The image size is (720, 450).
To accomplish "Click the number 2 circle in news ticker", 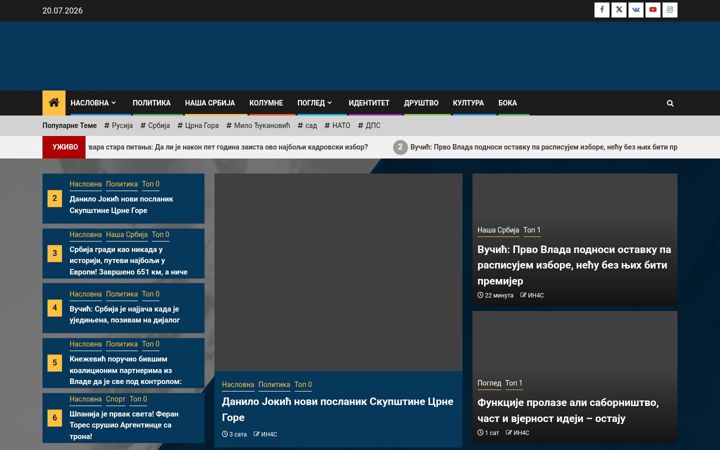I will coord(400,147).
